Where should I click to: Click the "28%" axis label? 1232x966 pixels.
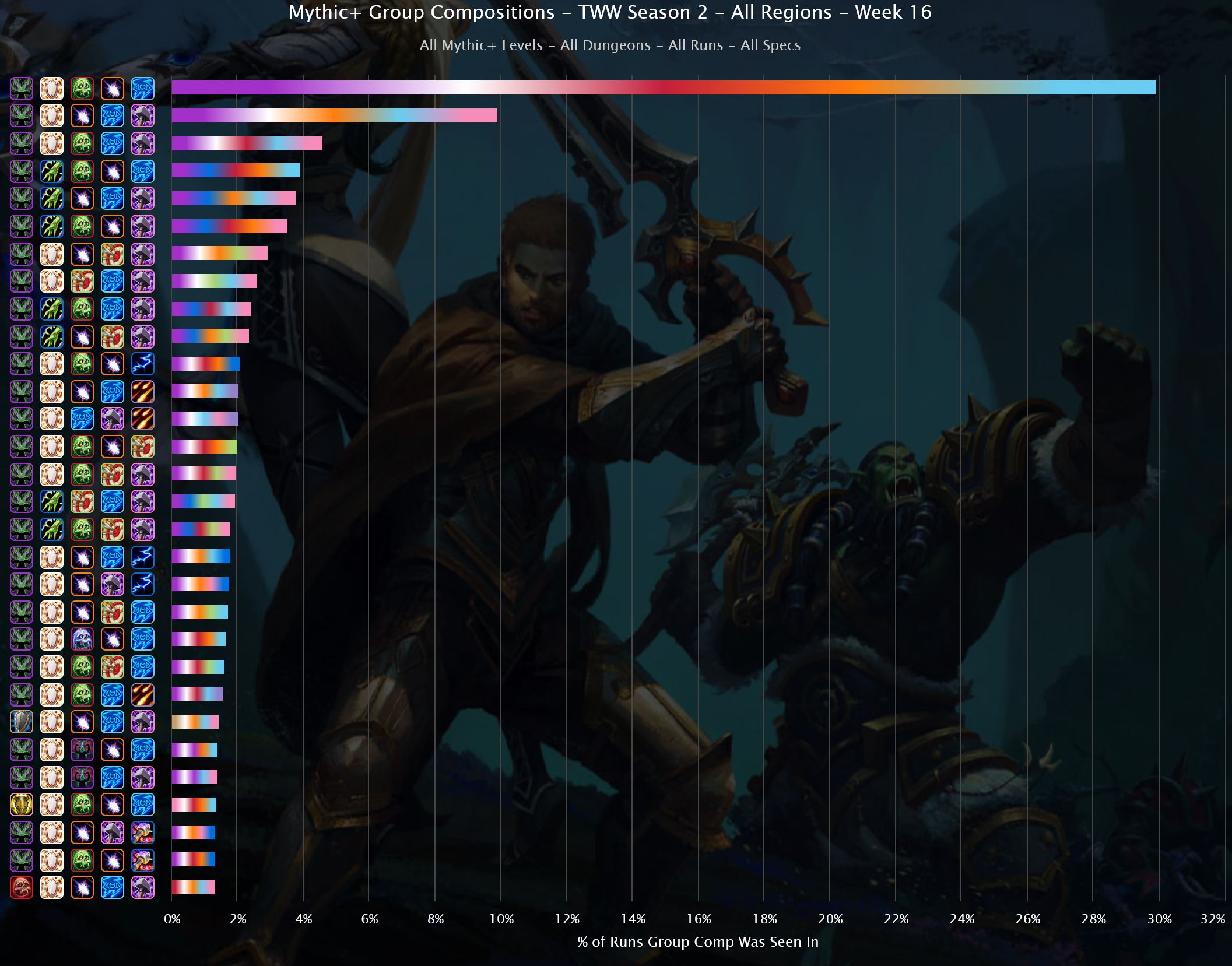click(x=1094, y=919)
